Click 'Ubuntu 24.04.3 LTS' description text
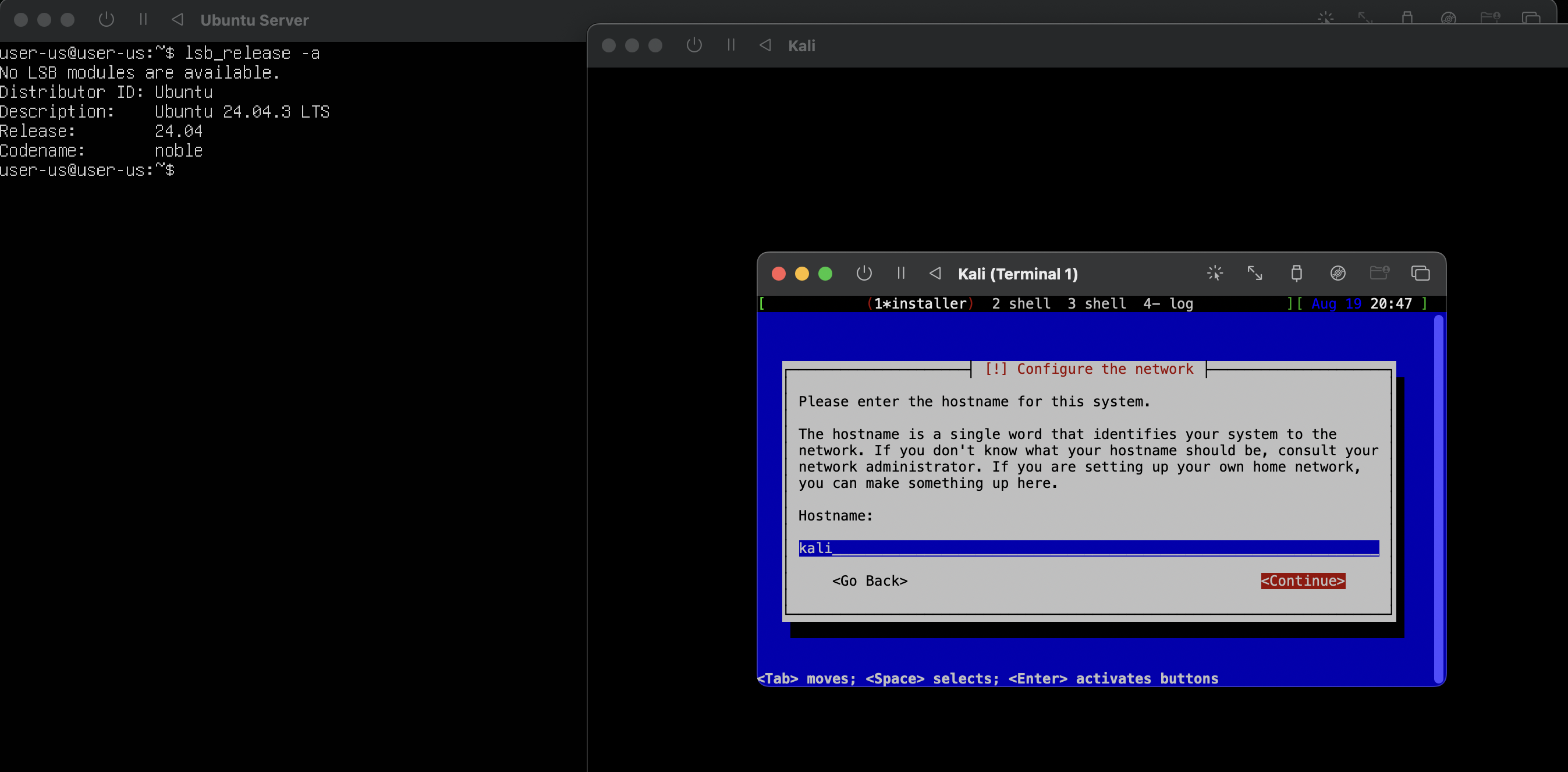Screen dimensions: 1568x772 pos(242,111)
